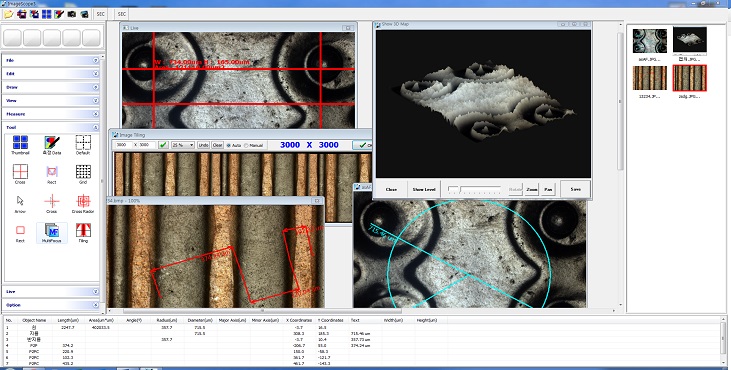Click the tiling width input field
Viewport: 731px width, 370px height.
click(123, 145)
